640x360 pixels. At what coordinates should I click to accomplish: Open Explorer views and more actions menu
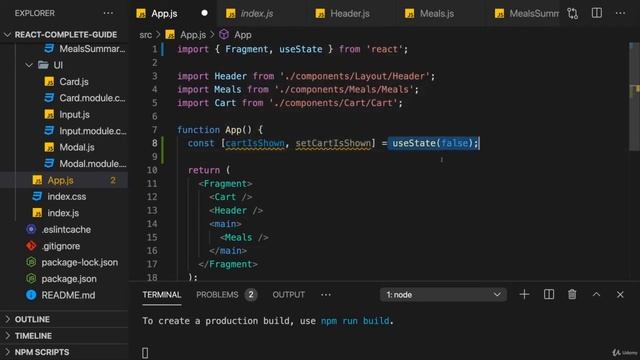108,13
